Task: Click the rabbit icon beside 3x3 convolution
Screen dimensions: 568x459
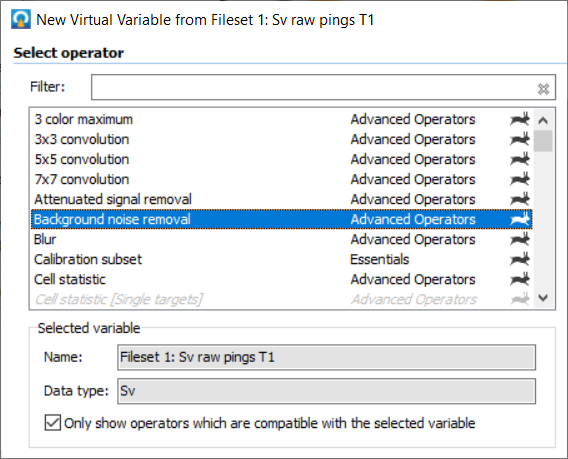Action: pyautogui.click(x=520, y=139)
